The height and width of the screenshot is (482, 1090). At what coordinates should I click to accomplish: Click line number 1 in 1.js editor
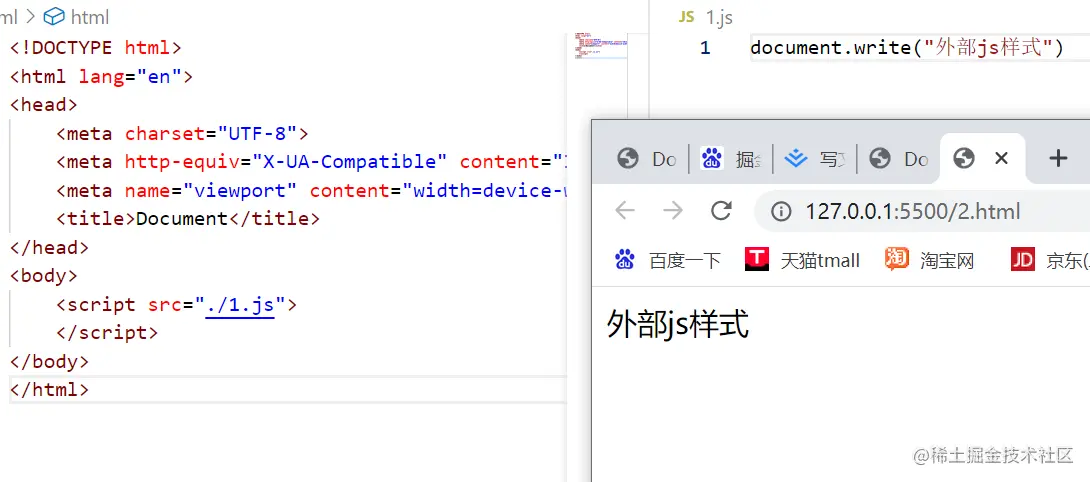pos(705,48)
